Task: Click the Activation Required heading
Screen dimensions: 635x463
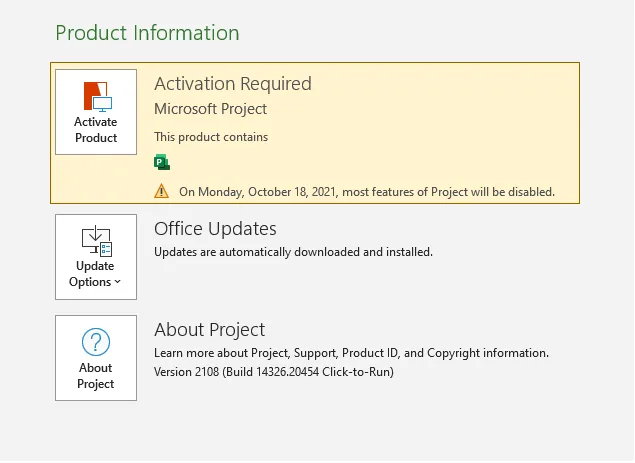Action: [232, 84]
